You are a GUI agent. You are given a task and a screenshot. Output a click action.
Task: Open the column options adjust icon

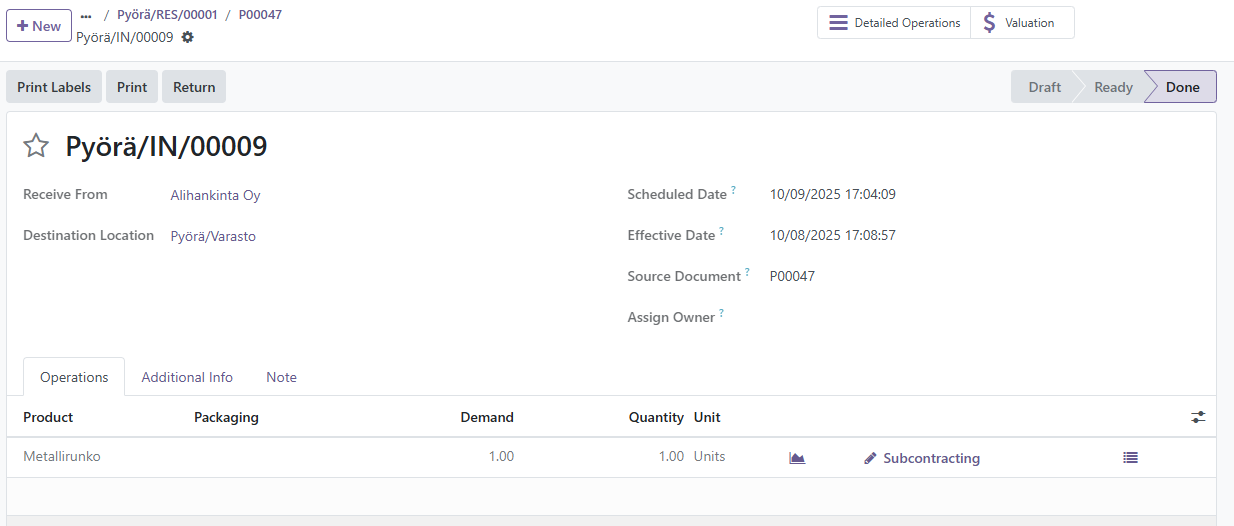tap(1198, 417)
